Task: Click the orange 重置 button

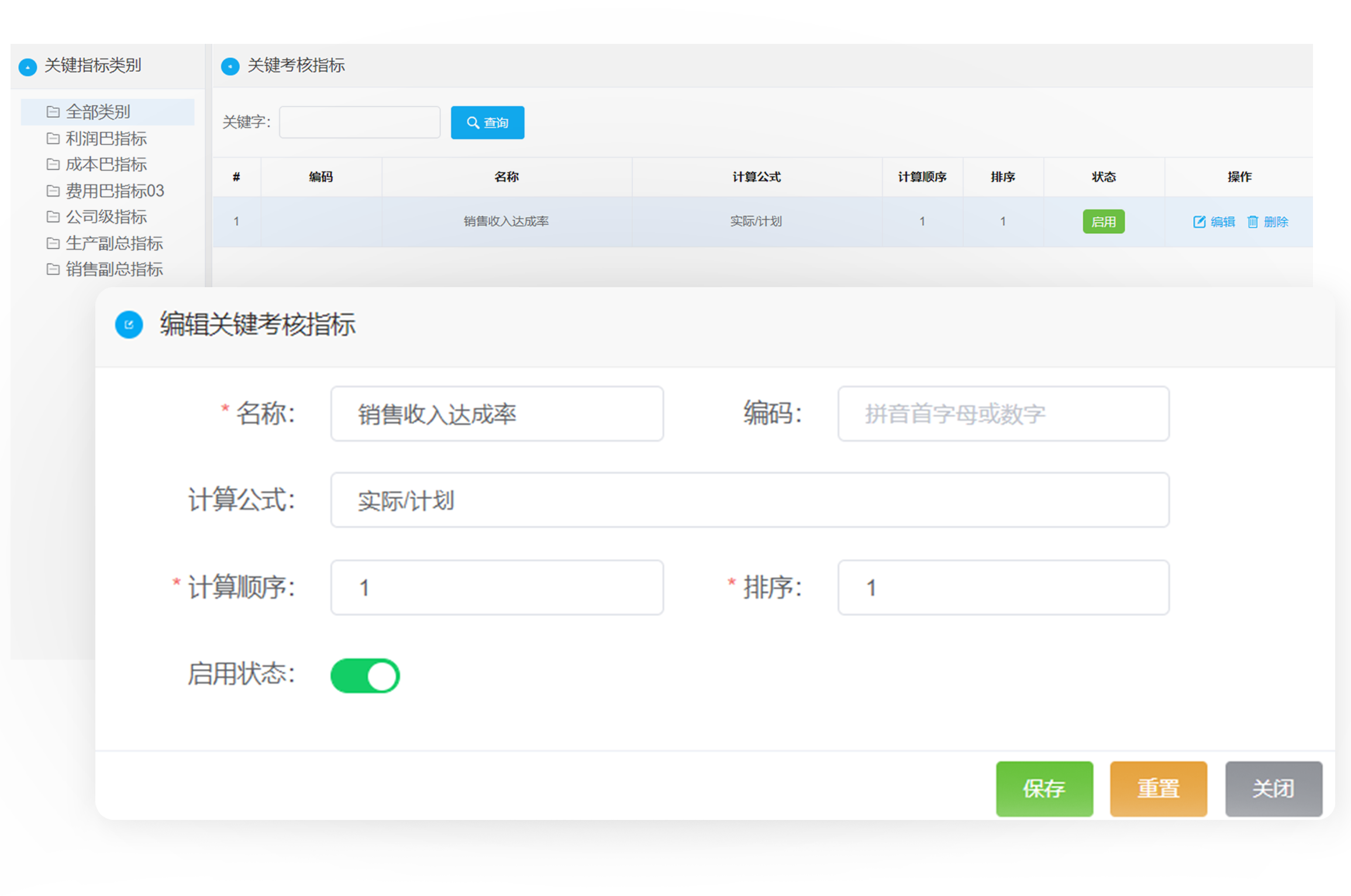Action: [1158, 788]
